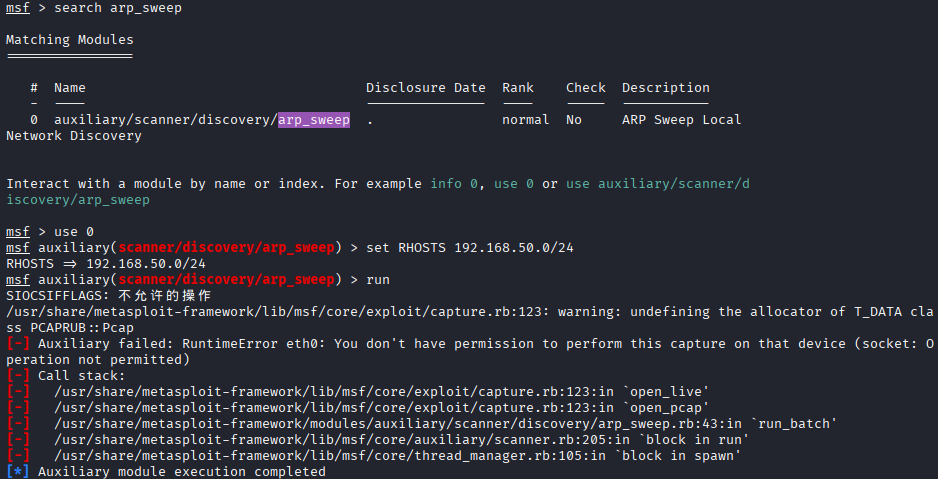Click the green 'info 0' example
Screen dimensions: 938x479
(454, 184)
